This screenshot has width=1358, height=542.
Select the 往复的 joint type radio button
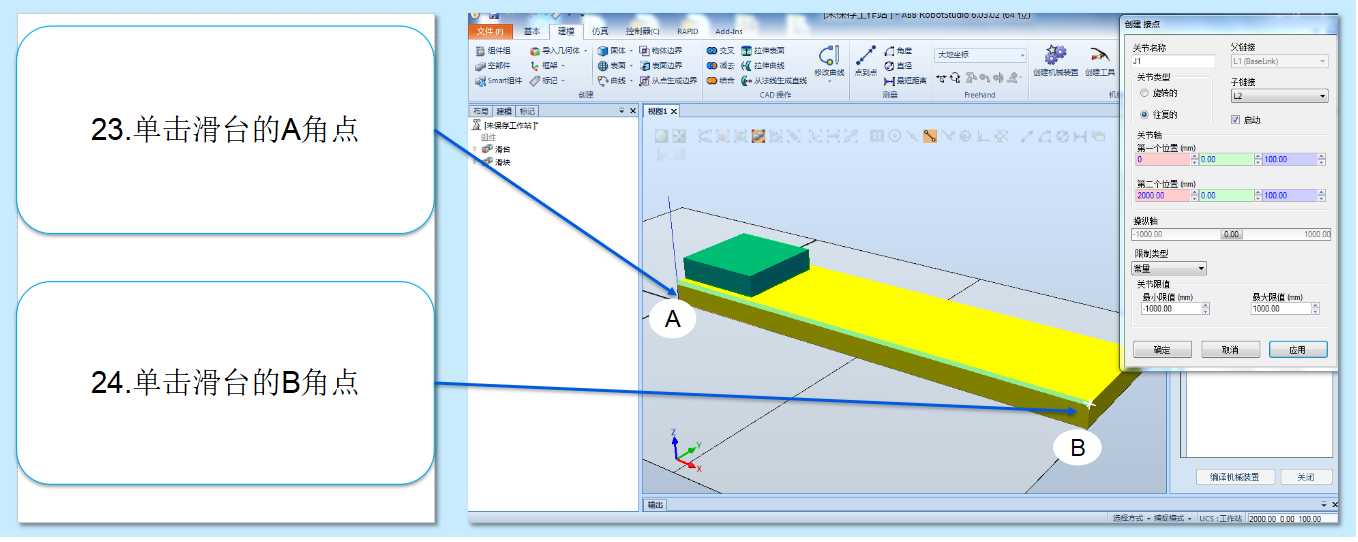1145,115
